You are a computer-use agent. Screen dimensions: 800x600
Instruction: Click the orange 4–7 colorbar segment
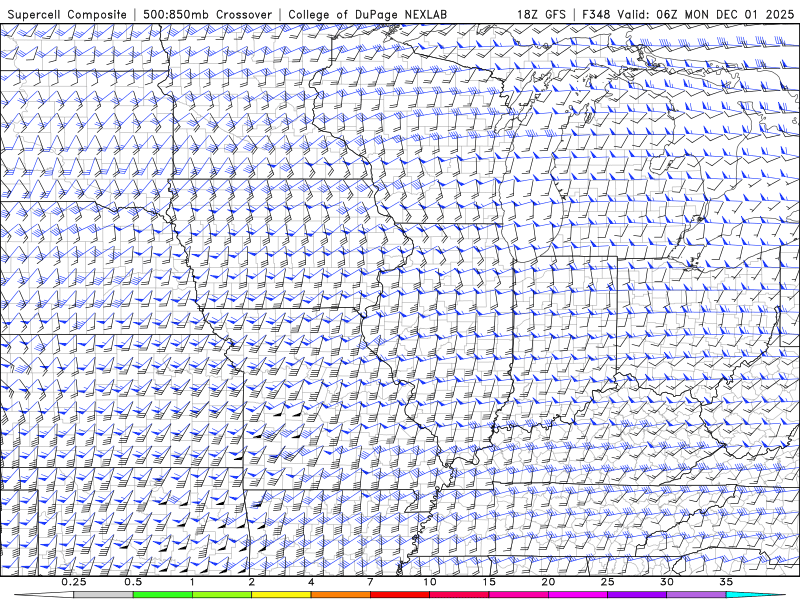coord(340,595)
